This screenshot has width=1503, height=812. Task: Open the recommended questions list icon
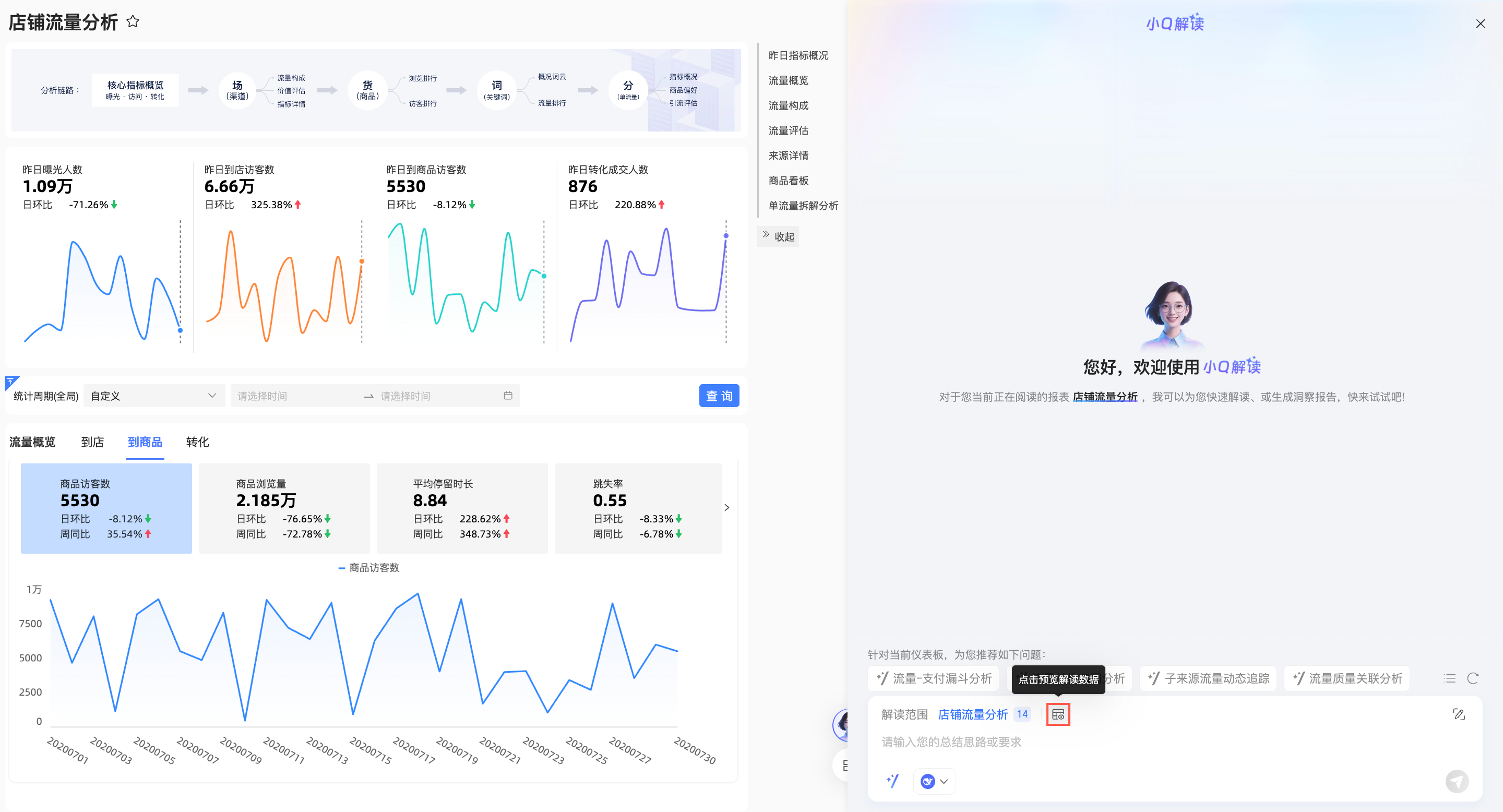point(1449,678)
